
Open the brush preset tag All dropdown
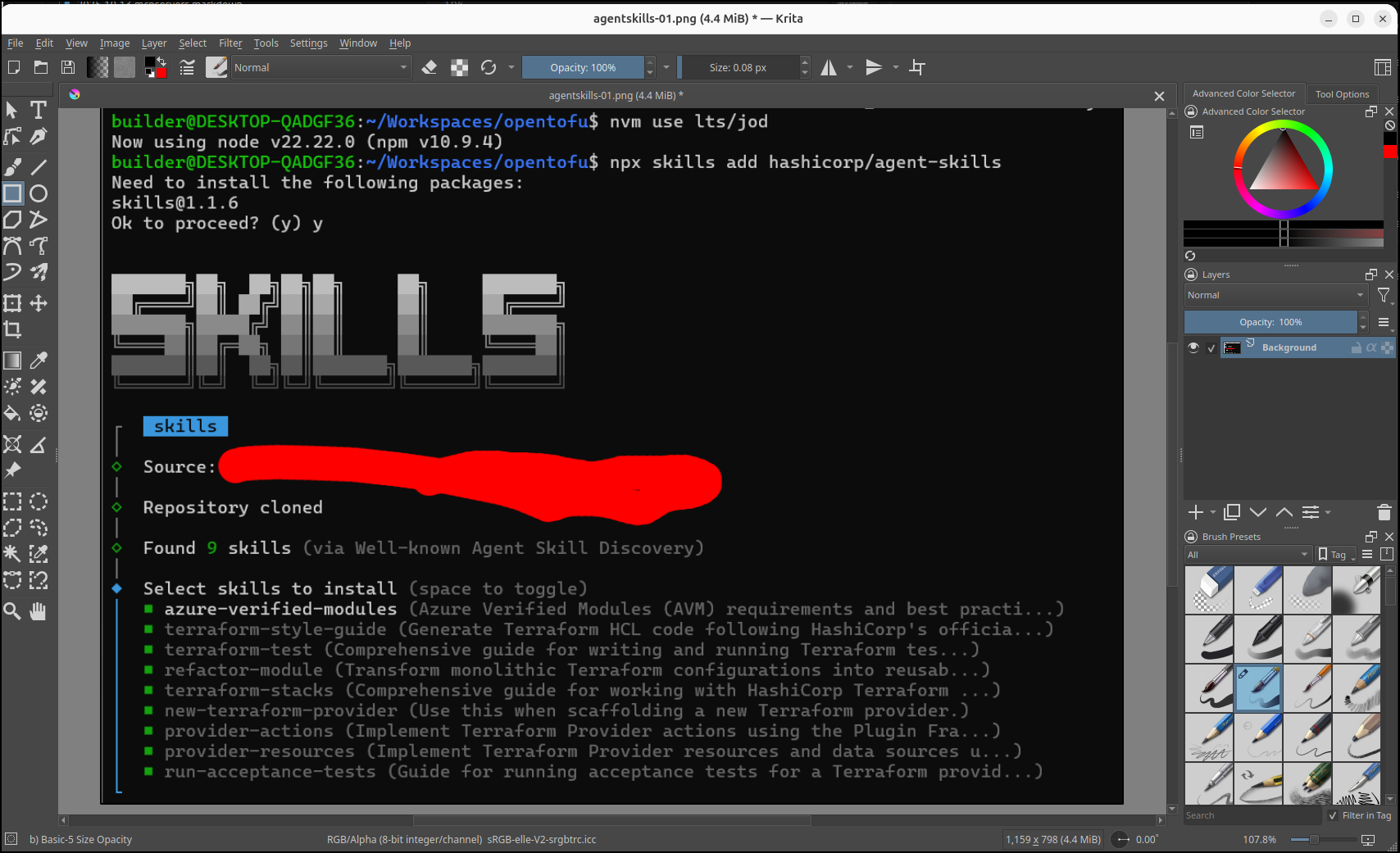(x=1247, y=555)
